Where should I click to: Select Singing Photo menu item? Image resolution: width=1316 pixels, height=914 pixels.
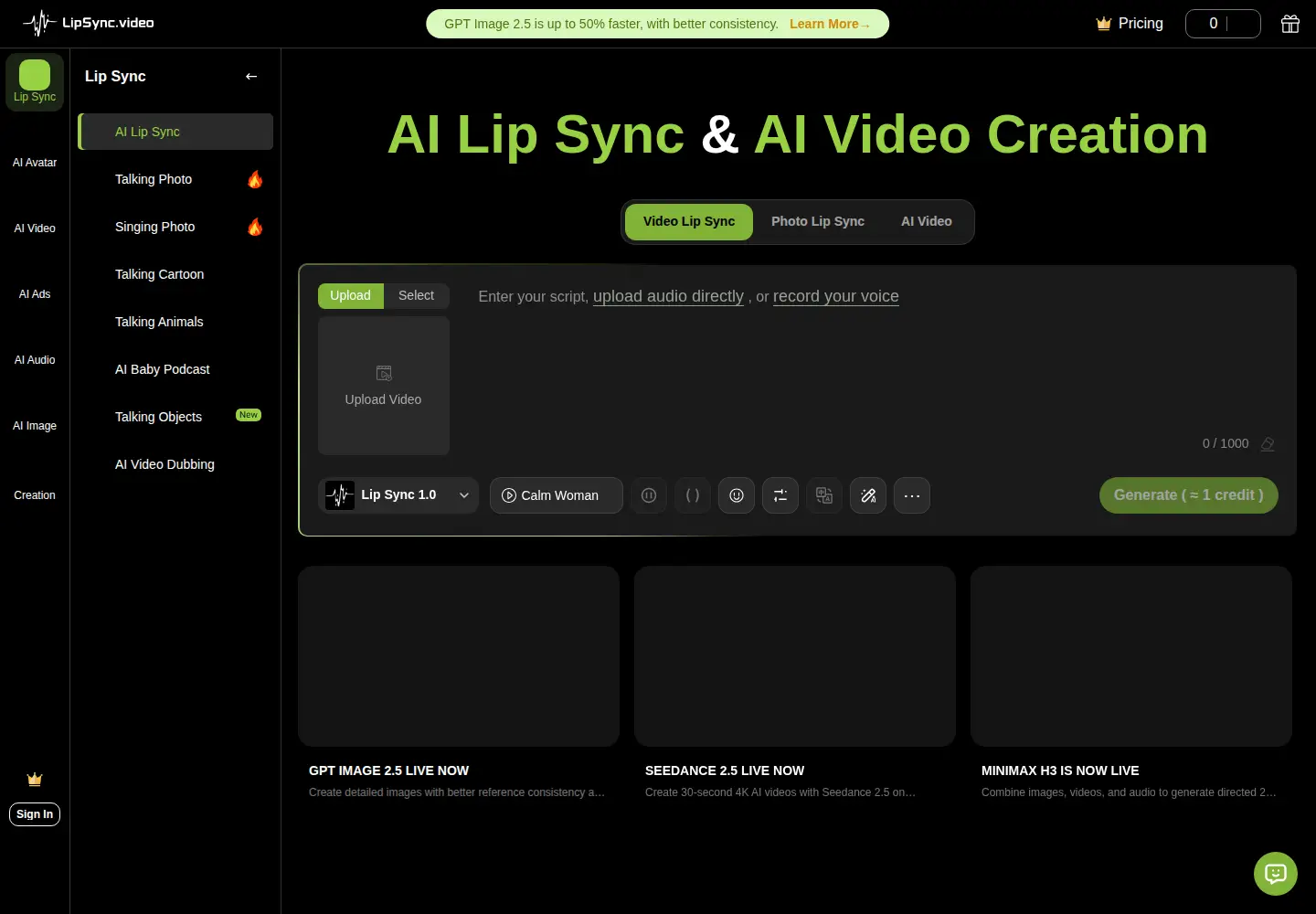[175, 227]
